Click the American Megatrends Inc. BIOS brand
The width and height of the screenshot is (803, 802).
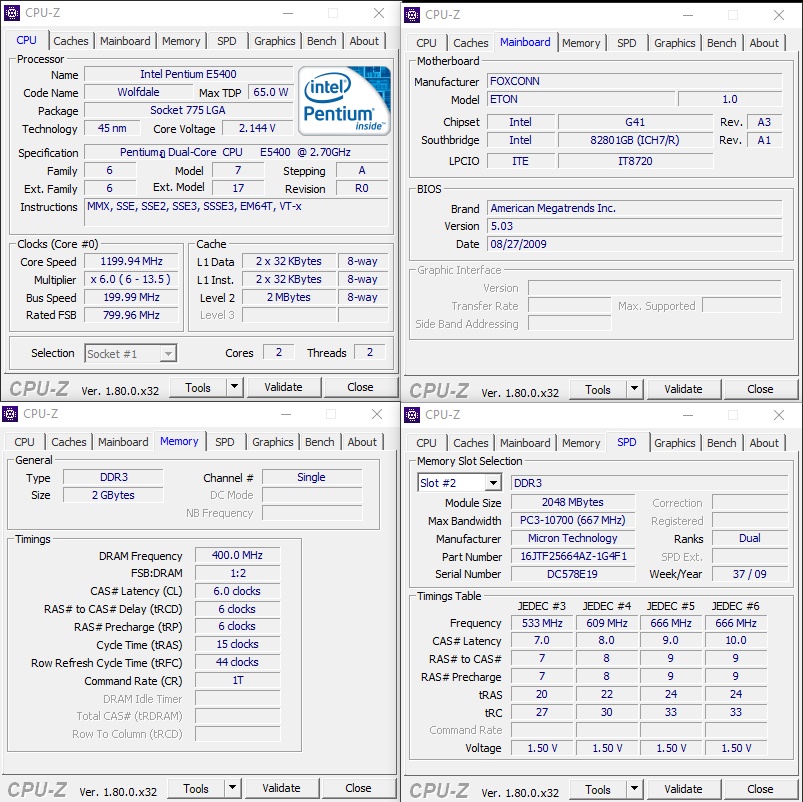[635, 208]
